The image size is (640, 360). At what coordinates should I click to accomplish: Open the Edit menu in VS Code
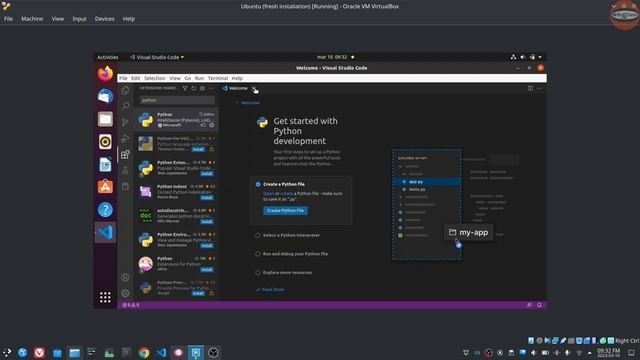coord(136,78)
